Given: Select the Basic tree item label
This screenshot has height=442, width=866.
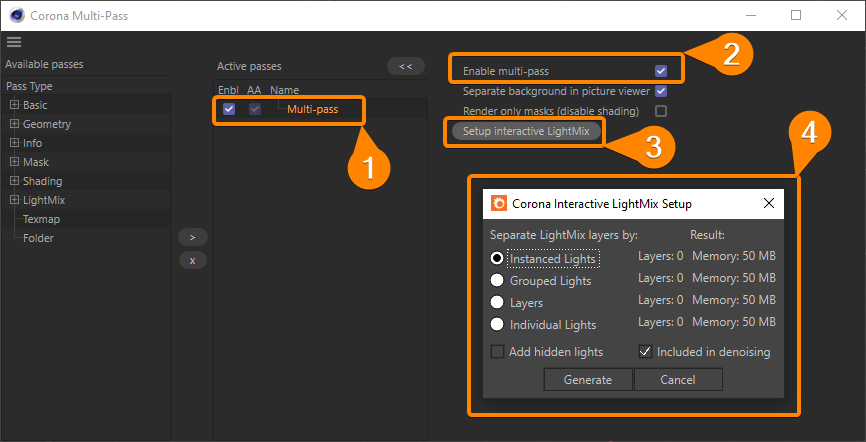Looking at the screenshot, I should coord(35,105).
